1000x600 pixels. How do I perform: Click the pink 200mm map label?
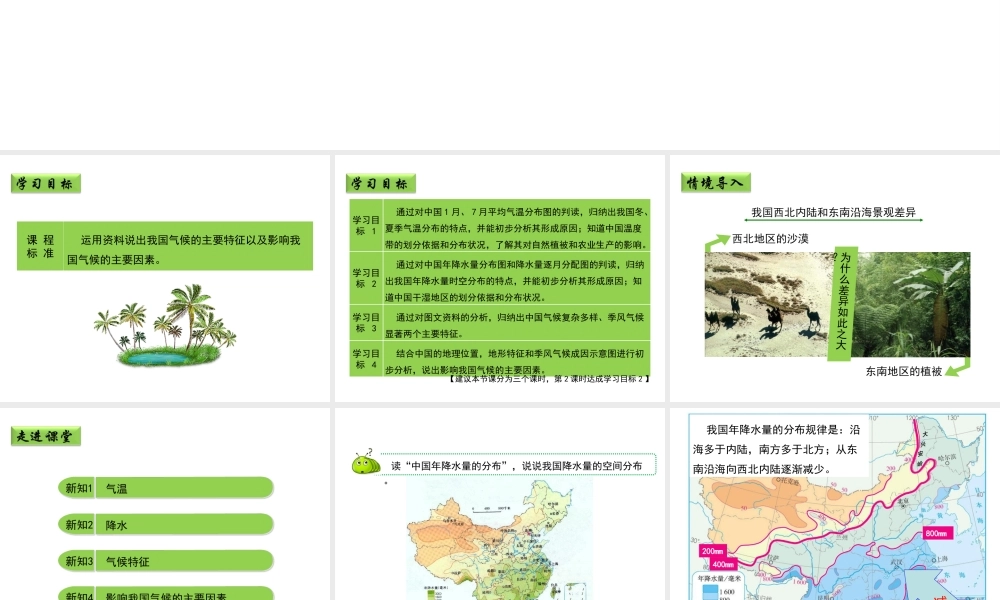pos(712,551)
